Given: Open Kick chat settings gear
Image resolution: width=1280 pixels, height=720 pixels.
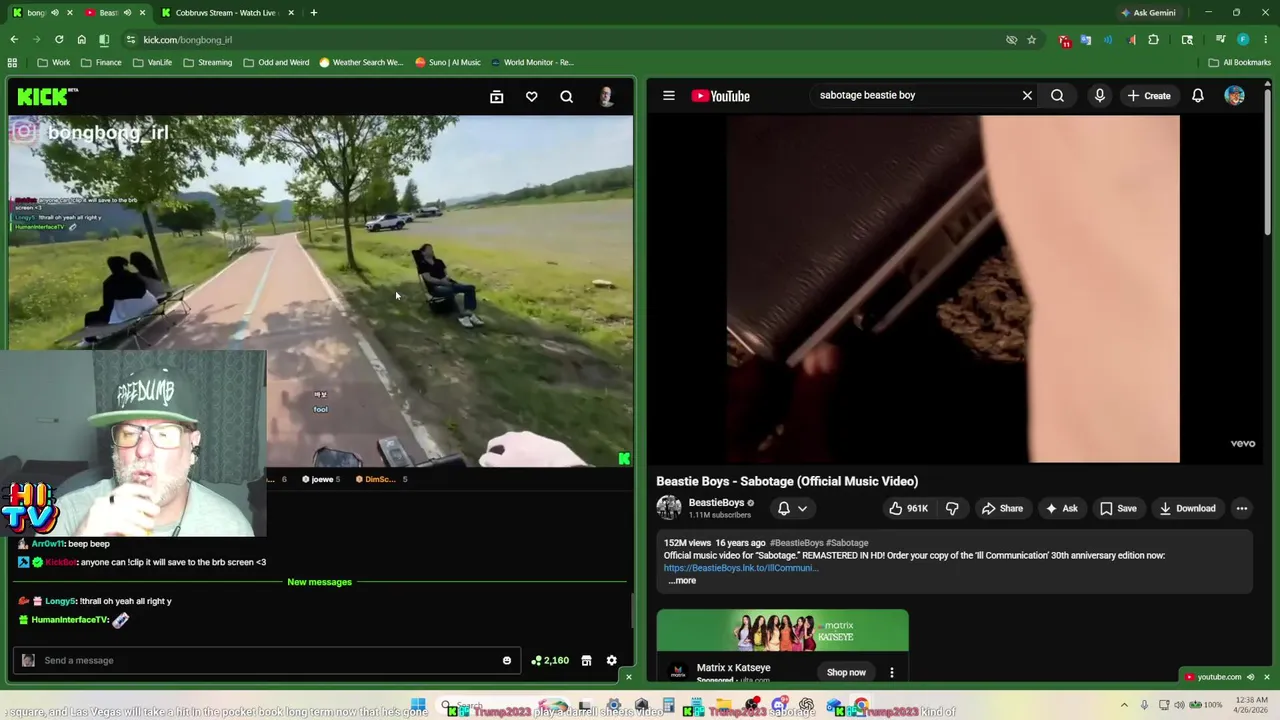Looking at the screenshot, I should tap(612, 660).
